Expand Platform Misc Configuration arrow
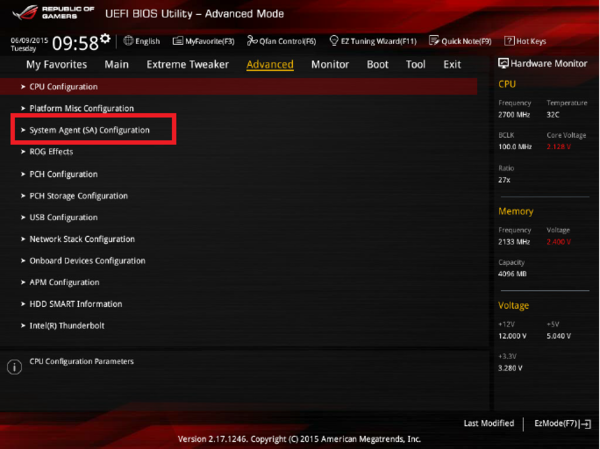Image resolution: width=600 pixels, height=449 pixels. tap(23, 109)
